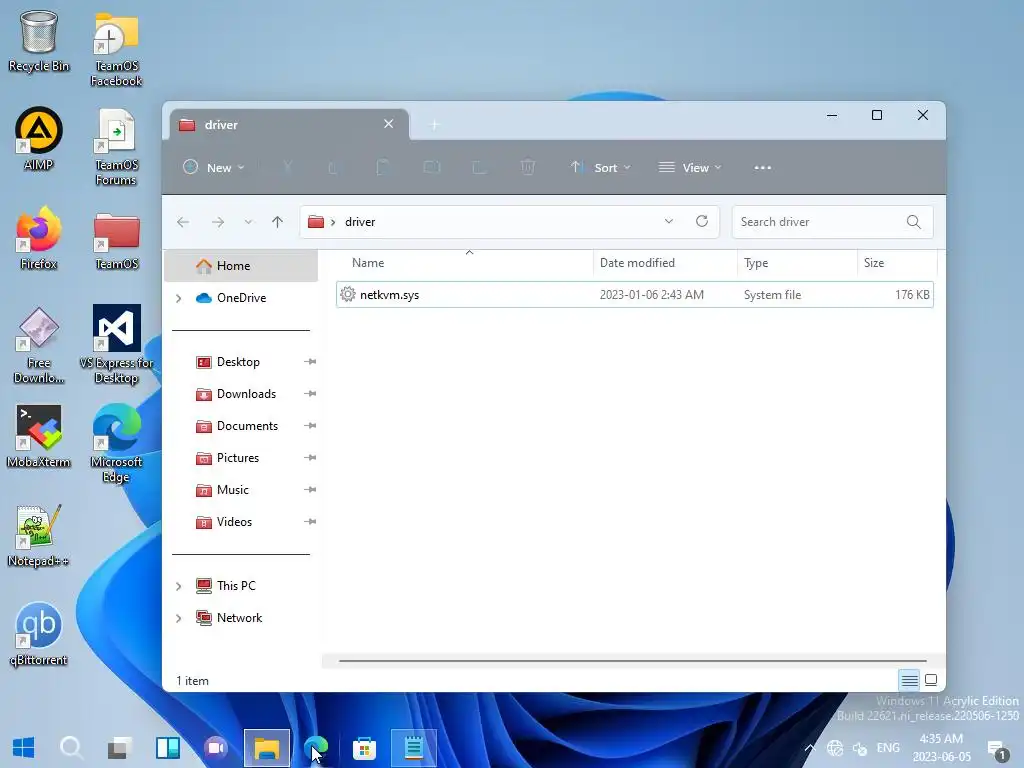Viewport: 1024px width, 768px height.
Task: Click the Cut scissors icon
Action: (287, 168)
